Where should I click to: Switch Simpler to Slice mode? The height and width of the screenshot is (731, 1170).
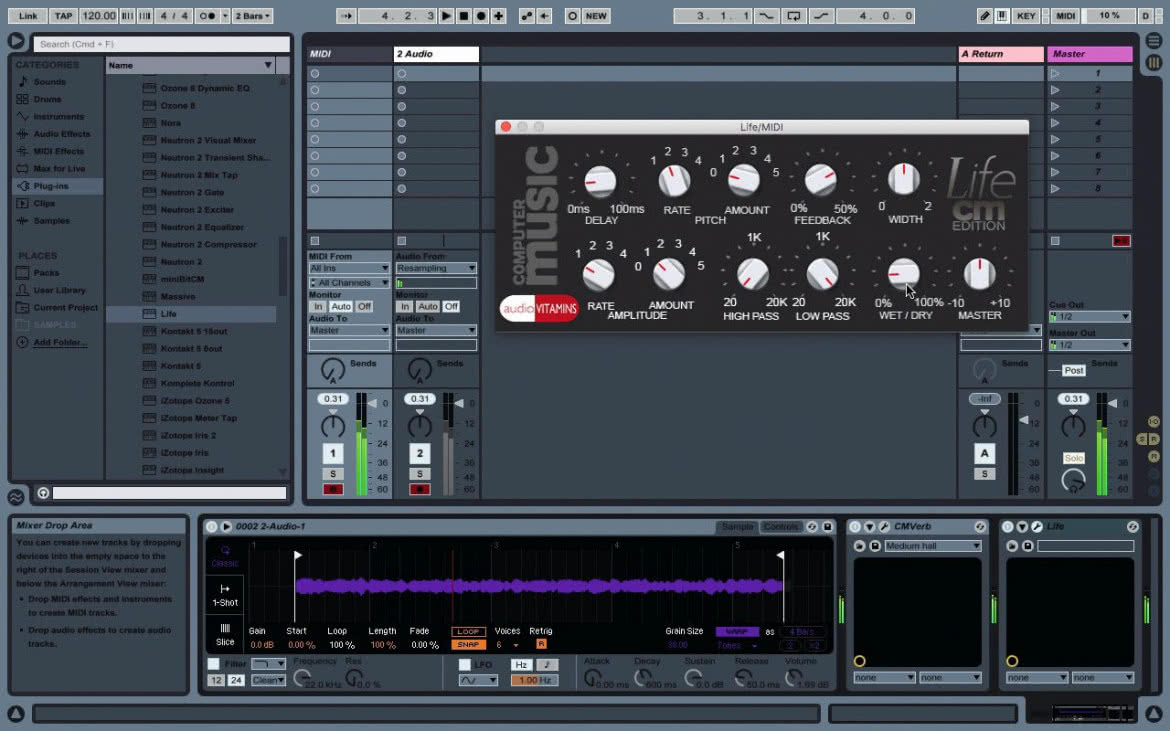click(225, 635)
